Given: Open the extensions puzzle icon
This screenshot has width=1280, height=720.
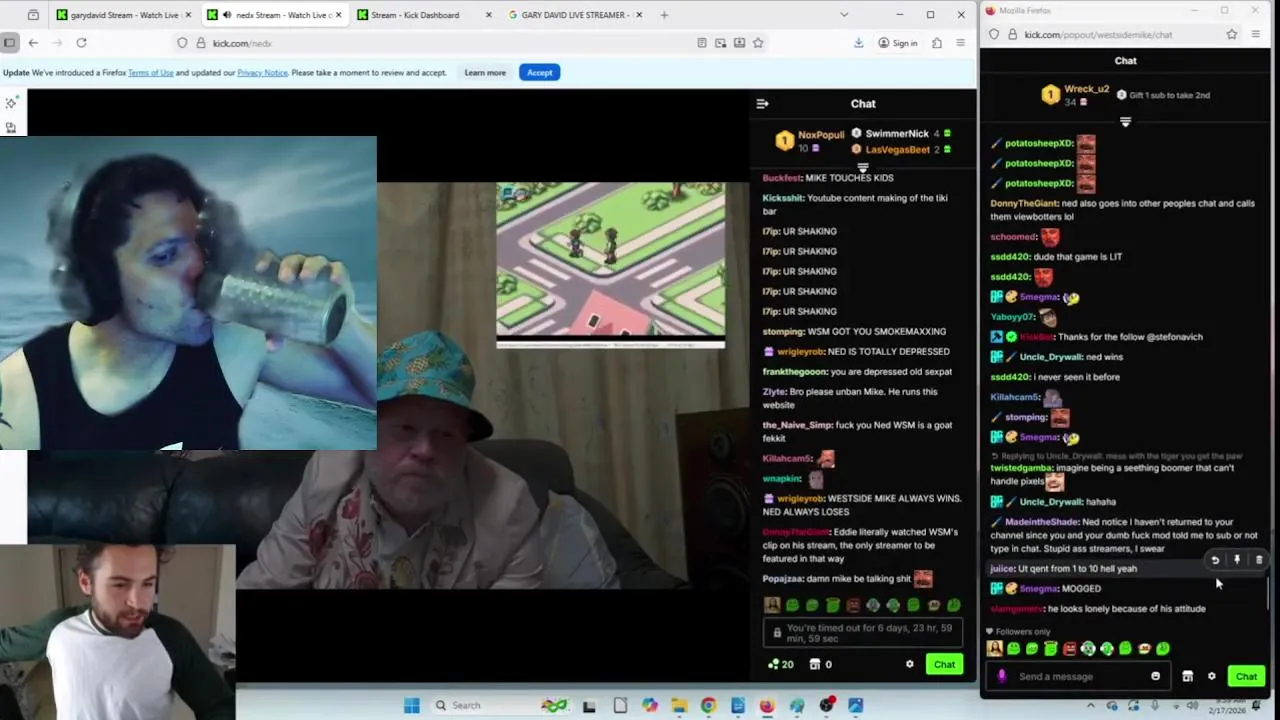Looking at the screenshot, I should [937, 43].
